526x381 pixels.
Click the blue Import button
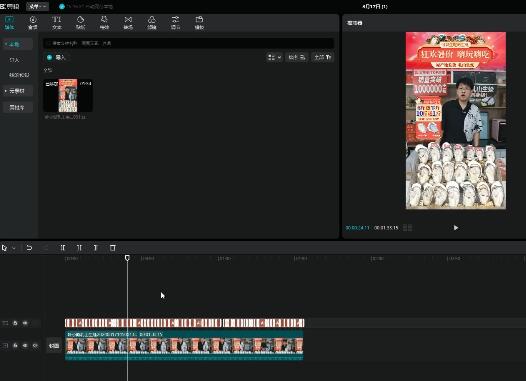(56, 57)
